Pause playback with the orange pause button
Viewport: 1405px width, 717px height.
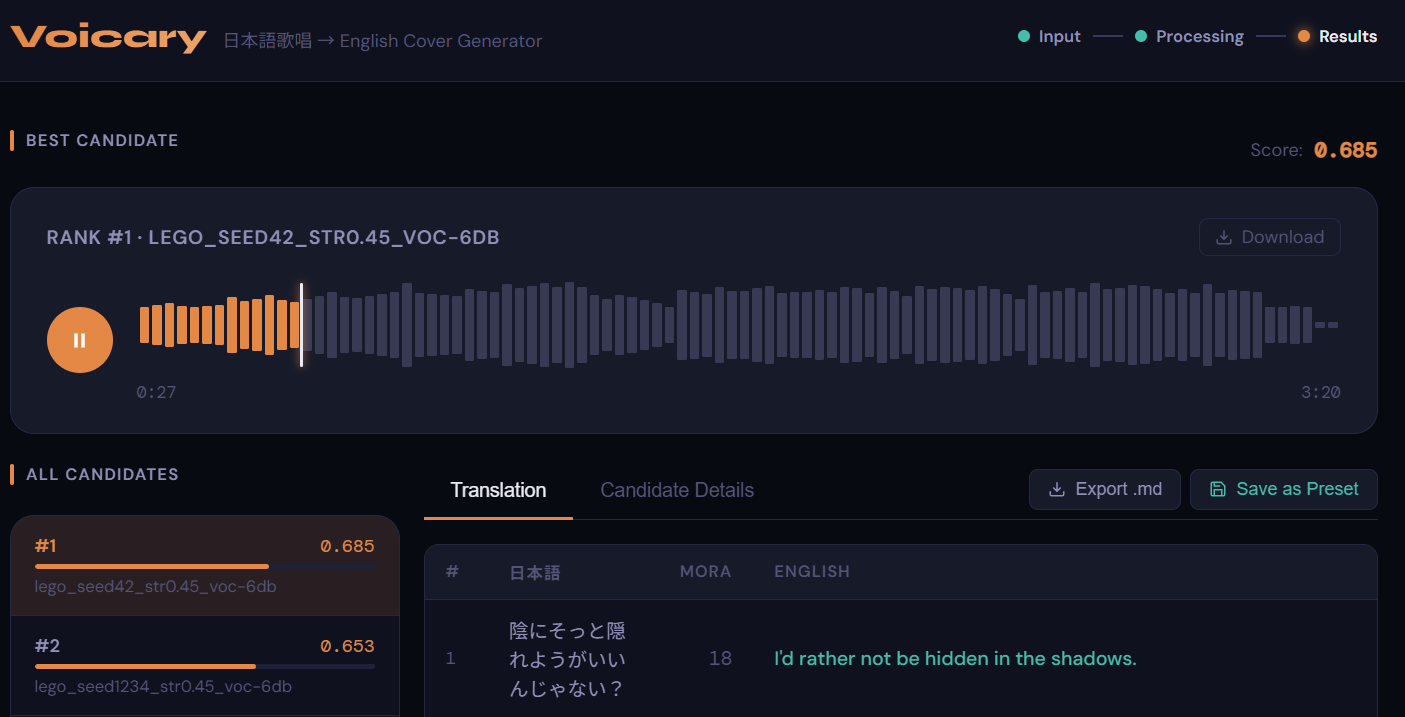[80, 340]
